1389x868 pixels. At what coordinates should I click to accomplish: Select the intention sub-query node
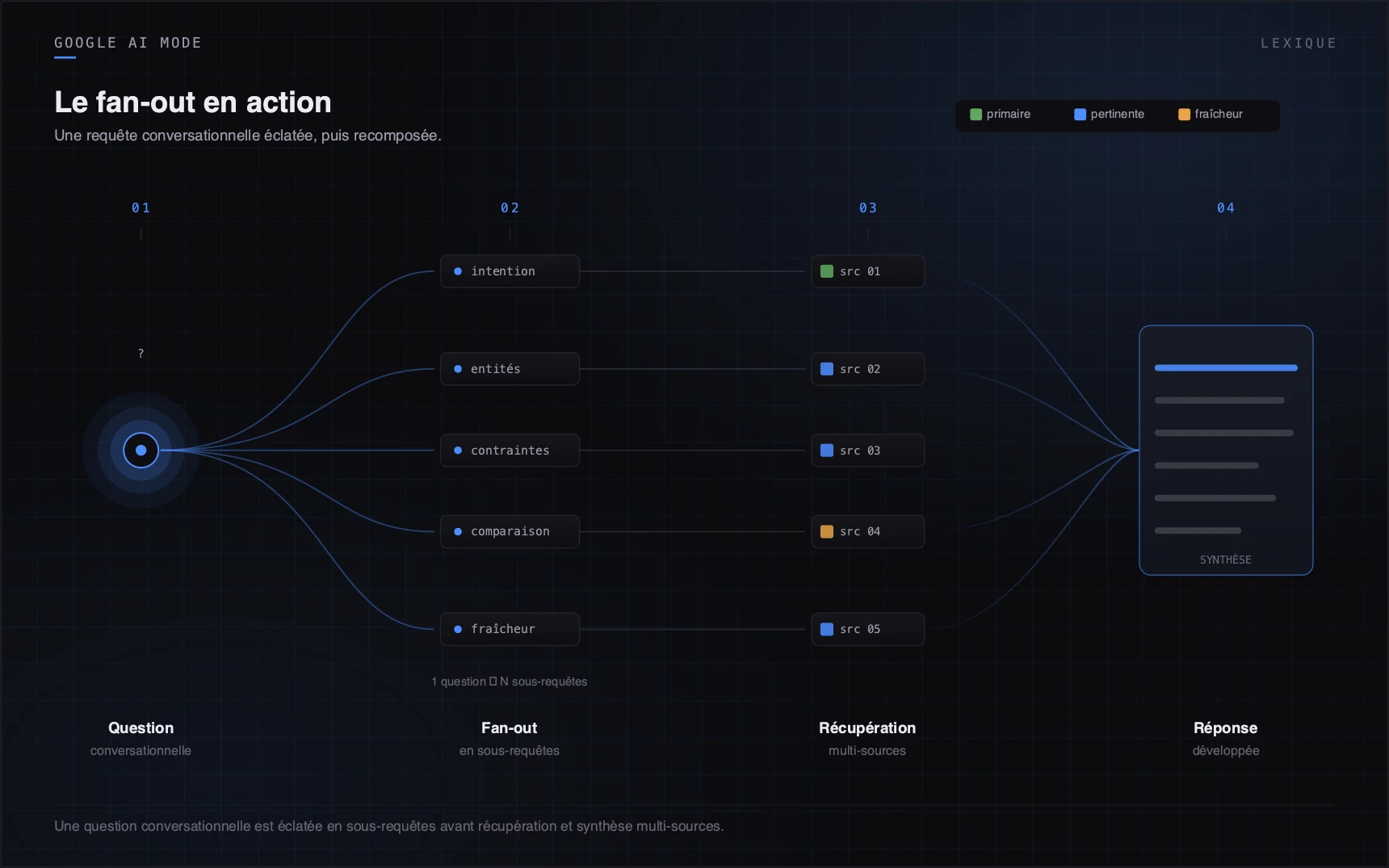pyautogui.click(x=510, y=271)
